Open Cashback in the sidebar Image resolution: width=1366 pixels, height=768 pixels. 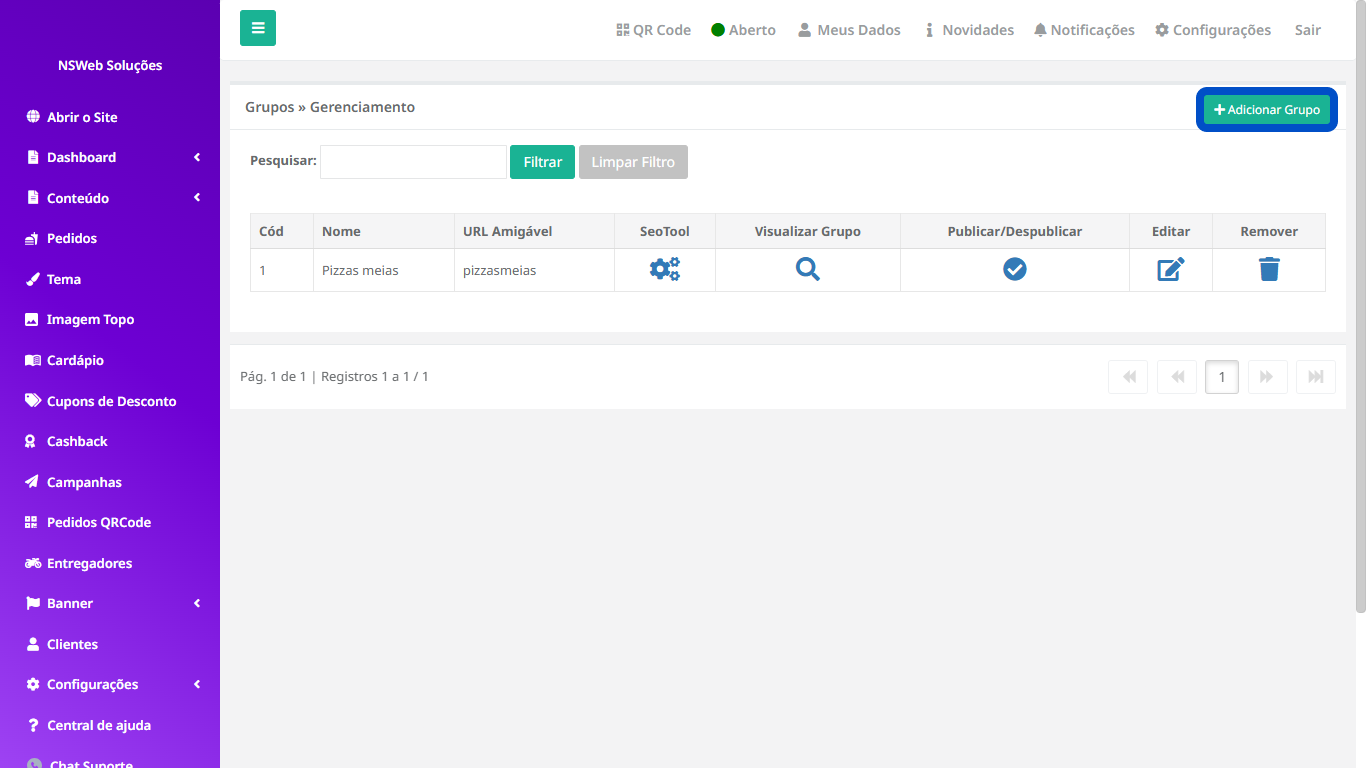click(x=110, y=441)
